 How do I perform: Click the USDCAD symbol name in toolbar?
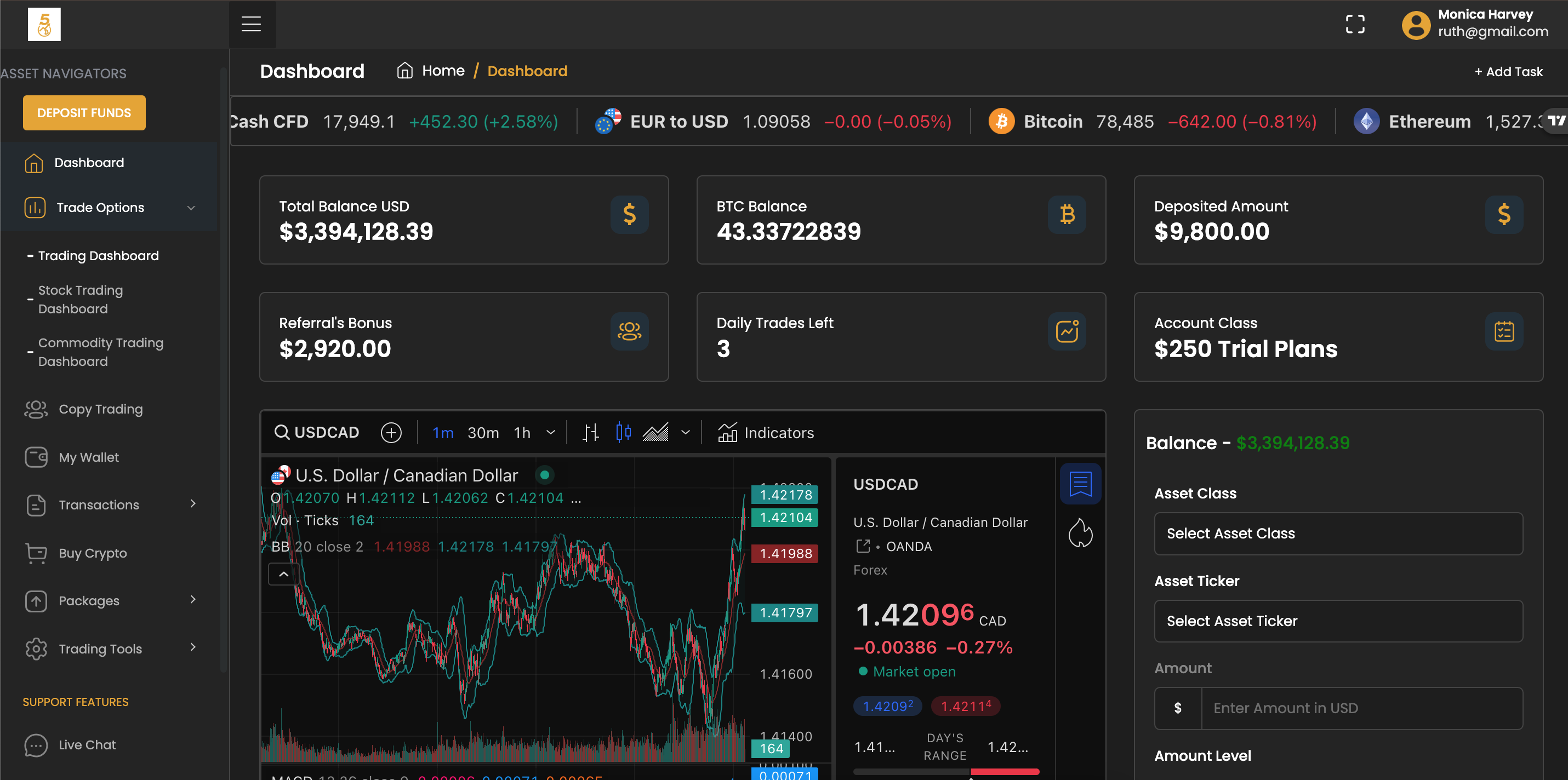pyautogui.click(x=326, y=433)
